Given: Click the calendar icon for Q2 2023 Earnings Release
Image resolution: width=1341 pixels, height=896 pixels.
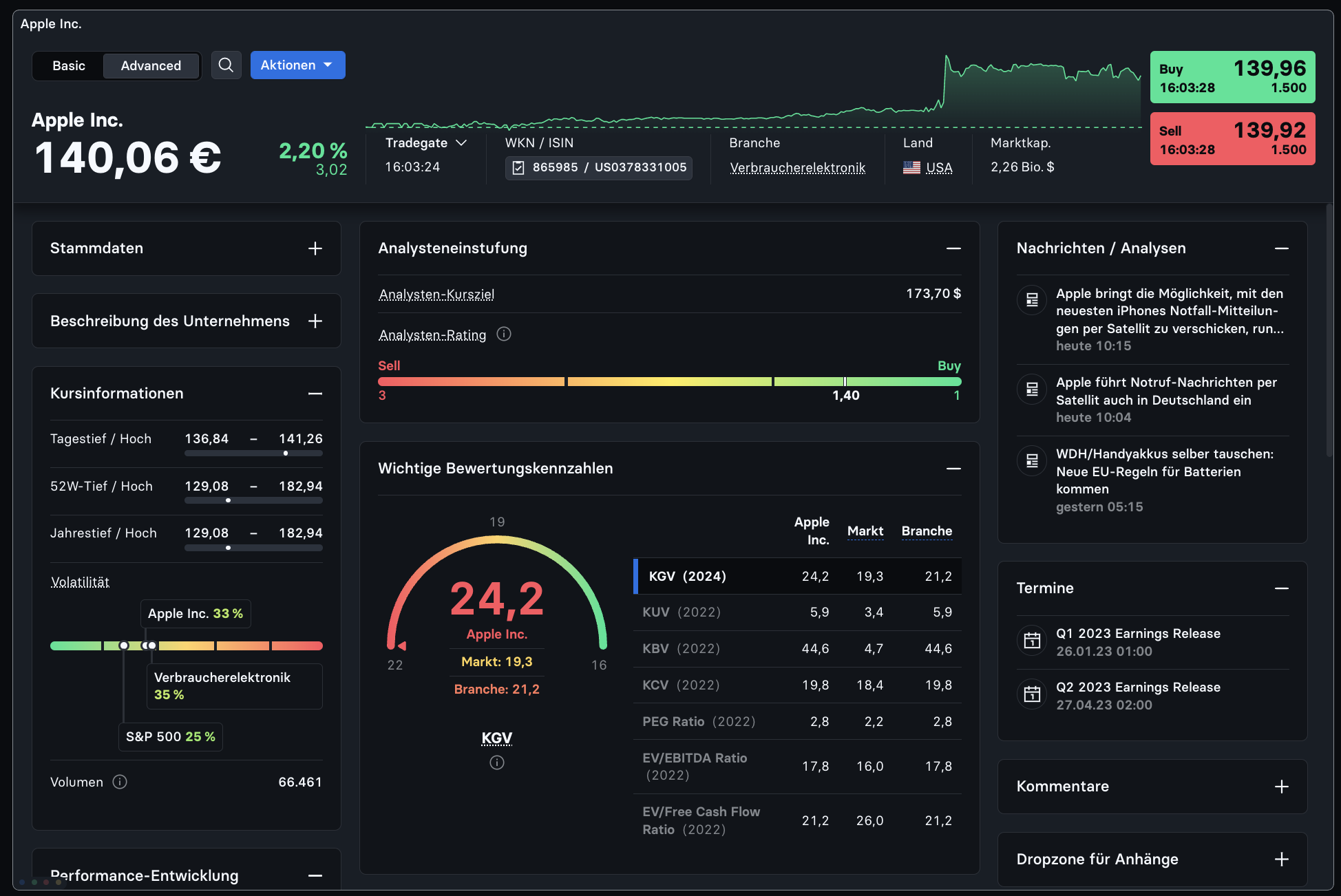Looking at the screenshot, I should [1032, 694].
